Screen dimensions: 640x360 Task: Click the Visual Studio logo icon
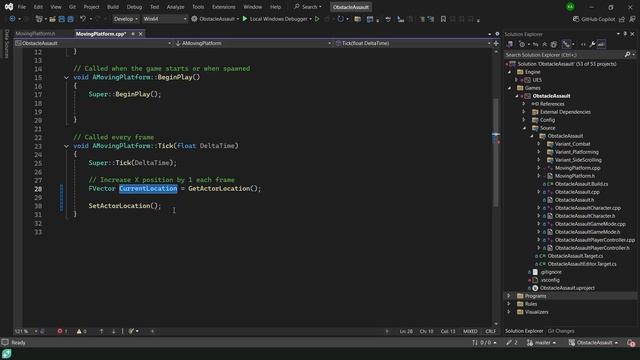9,7
